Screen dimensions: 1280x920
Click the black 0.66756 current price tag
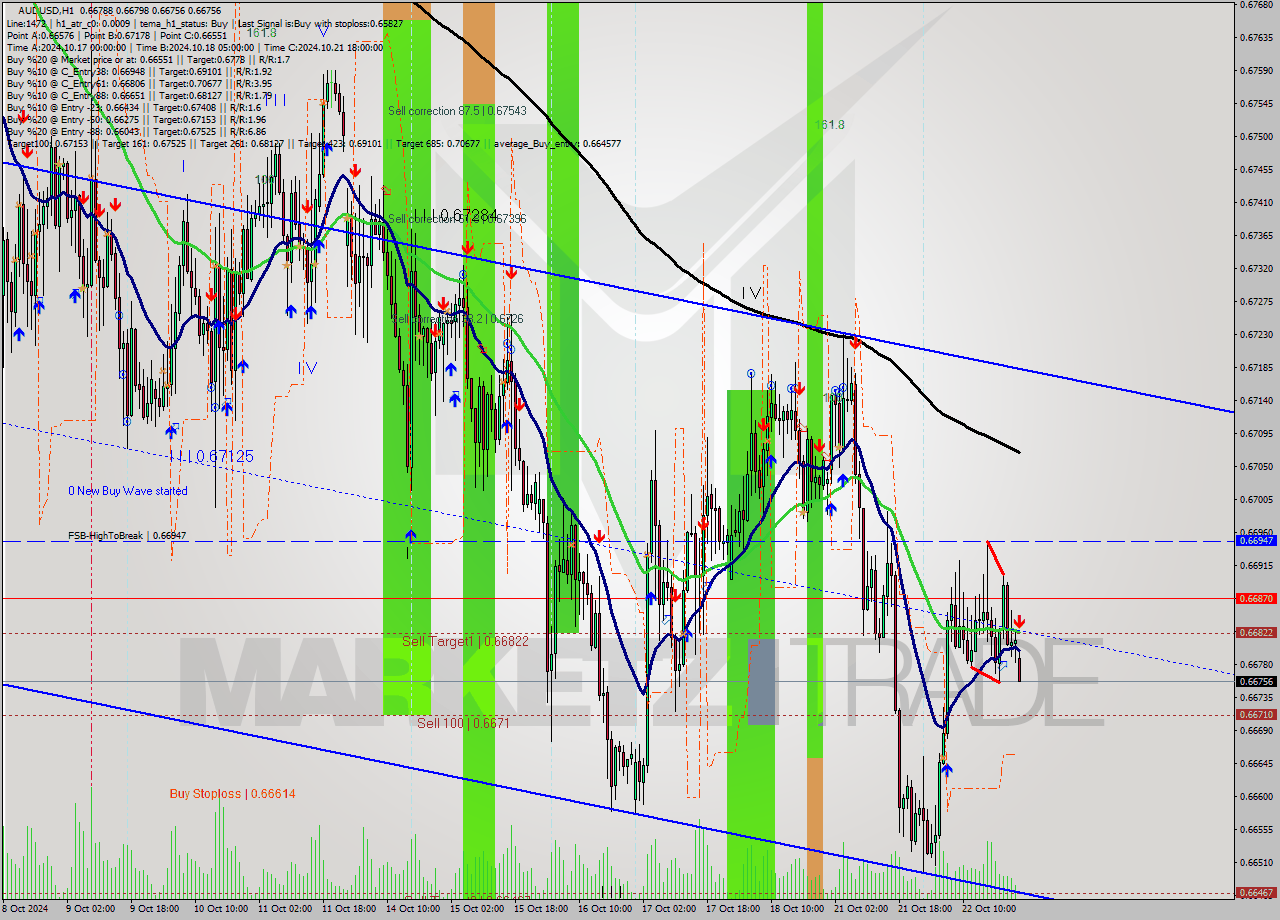1256,682
